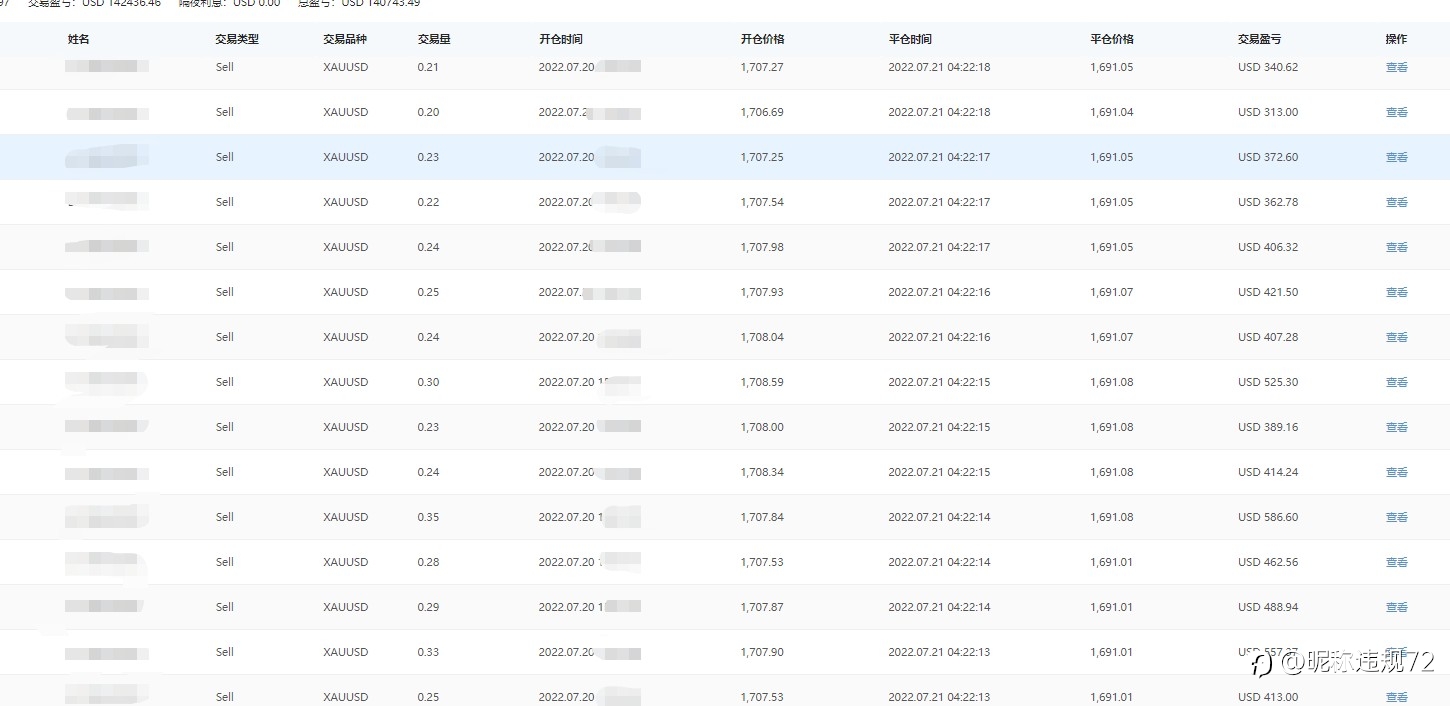Click close price 1,691.04

(1112, 112)
